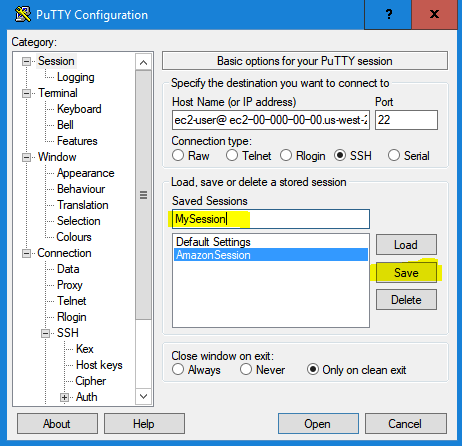Click the About button
This screenshot has width=462, height=446.
tap(57, 424)
